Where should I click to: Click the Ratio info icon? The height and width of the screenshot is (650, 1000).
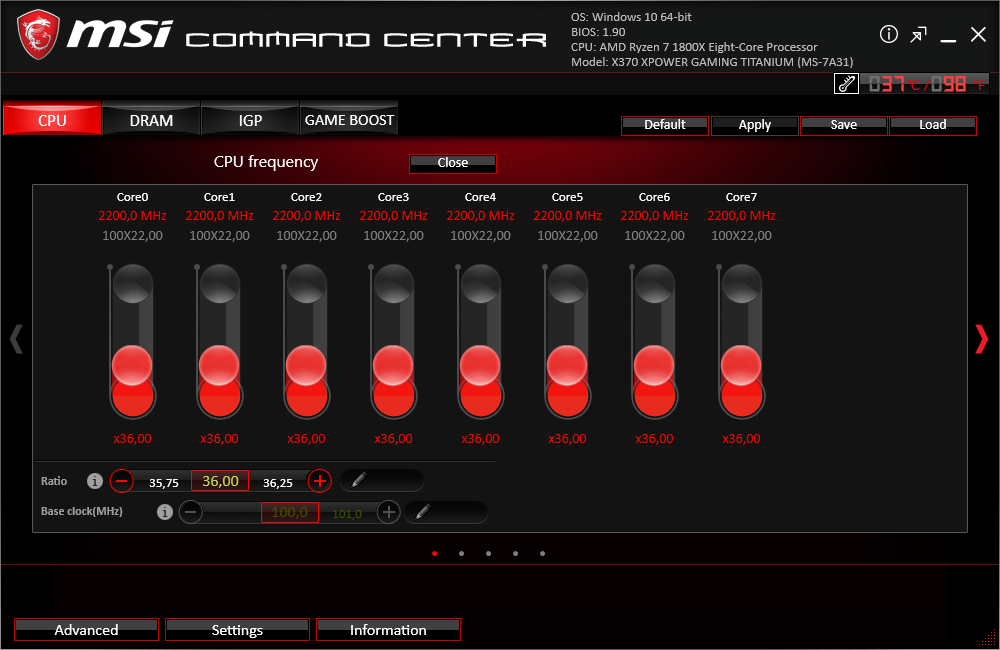point(94,481)
